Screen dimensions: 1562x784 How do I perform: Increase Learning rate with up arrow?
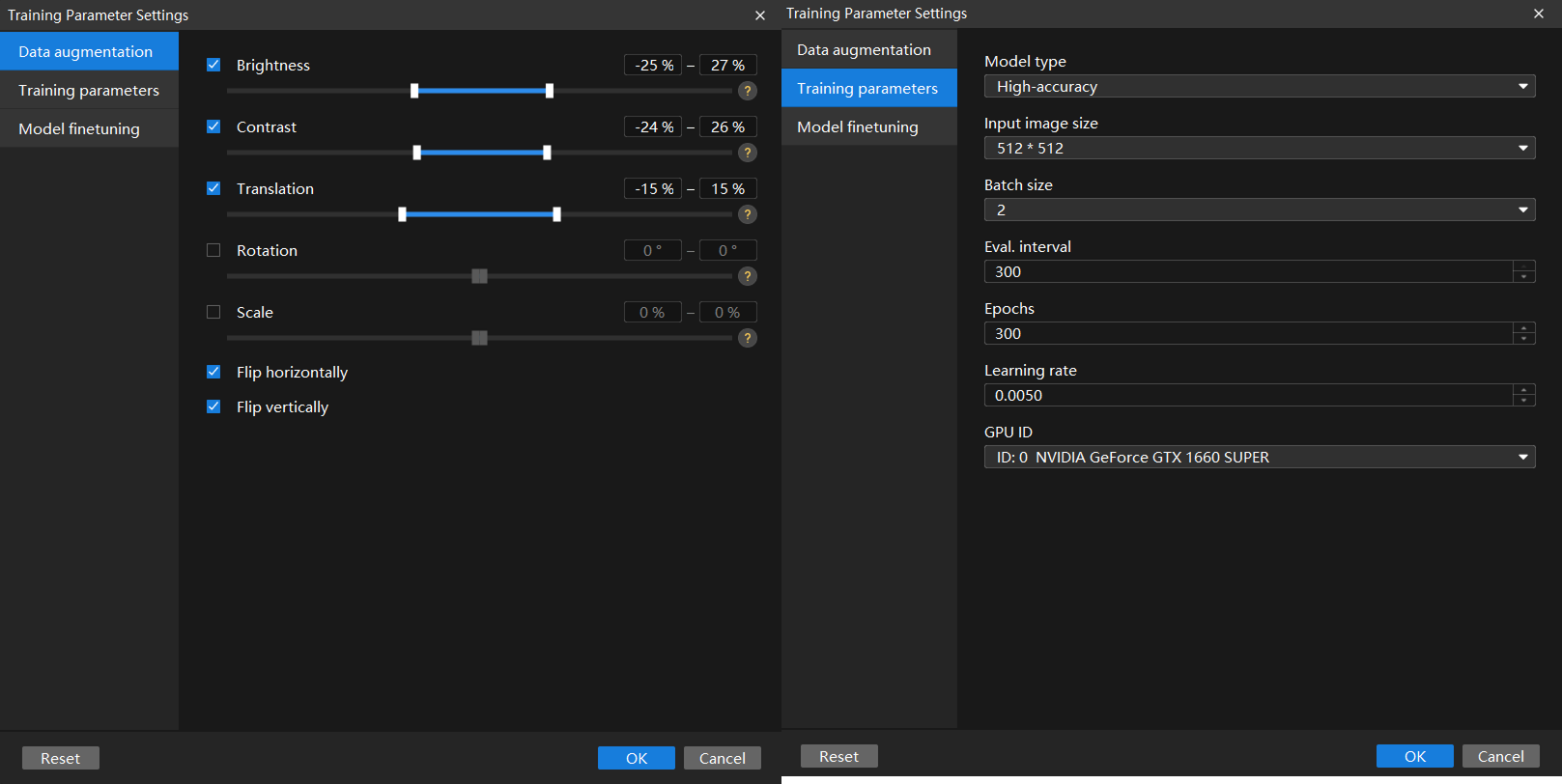tap(1524, 389)
